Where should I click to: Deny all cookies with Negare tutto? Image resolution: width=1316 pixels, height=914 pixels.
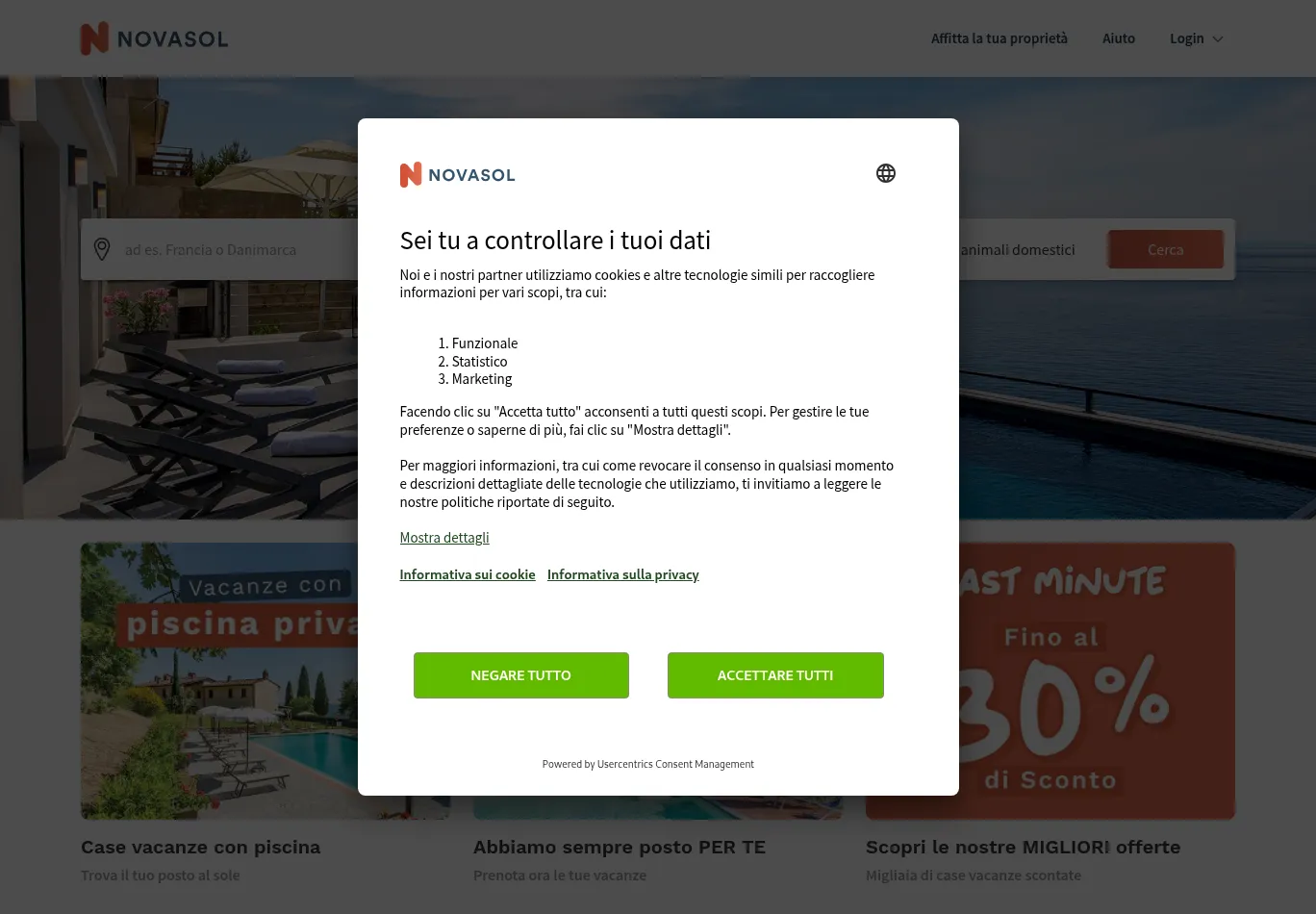521,675
